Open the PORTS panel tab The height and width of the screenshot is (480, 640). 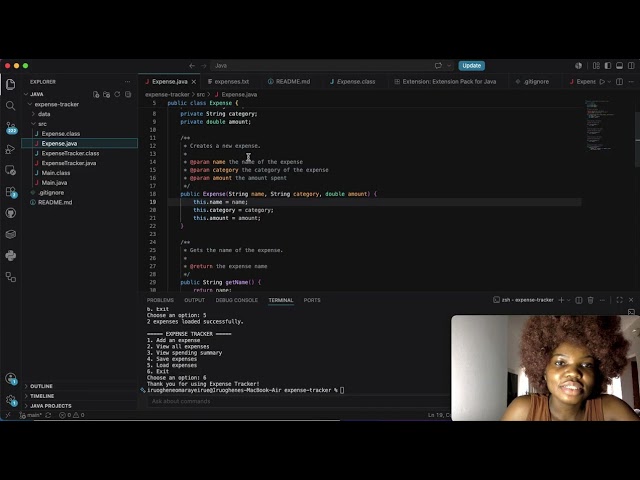pos(312,300)
